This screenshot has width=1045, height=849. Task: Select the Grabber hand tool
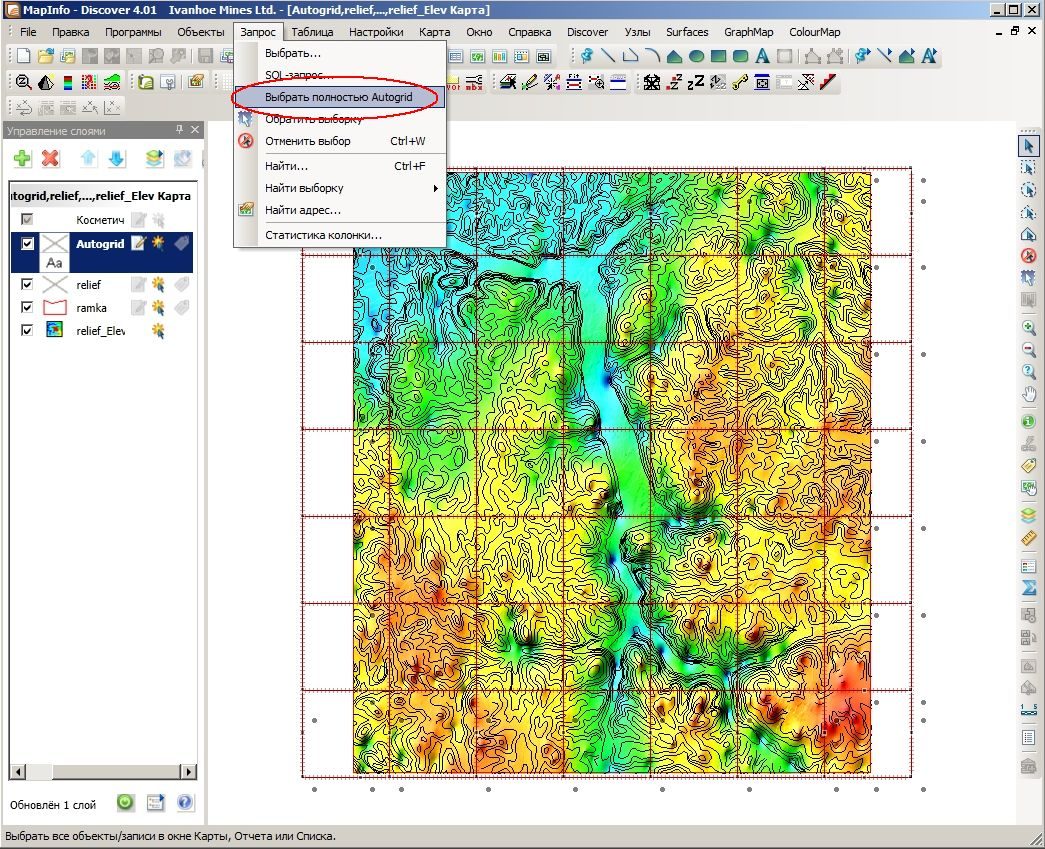[x=1028, y=395]
